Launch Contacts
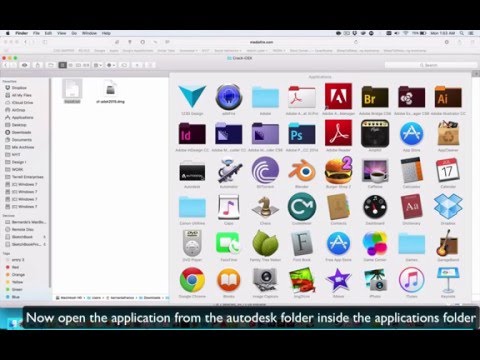The width and height of the screenshot is (480, 360). [338, 207]
